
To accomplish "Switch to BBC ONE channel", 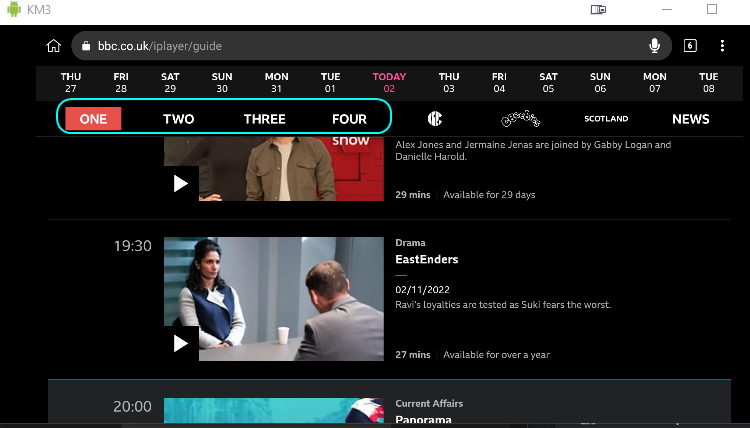I will tap(93, 119).
